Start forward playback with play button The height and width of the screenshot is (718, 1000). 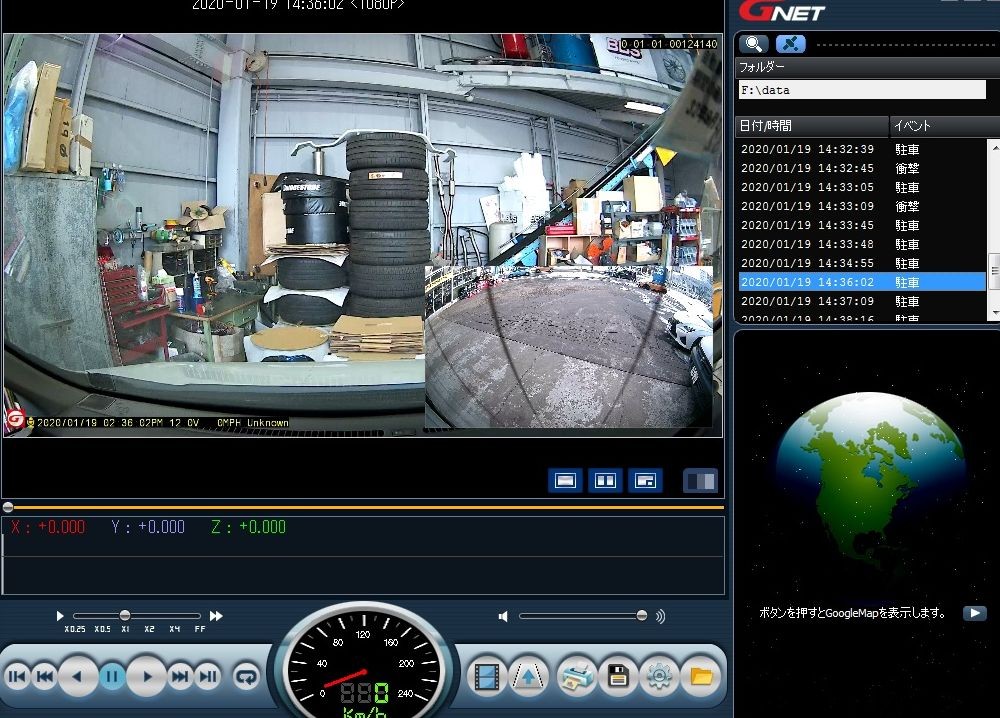click(147, 676)
